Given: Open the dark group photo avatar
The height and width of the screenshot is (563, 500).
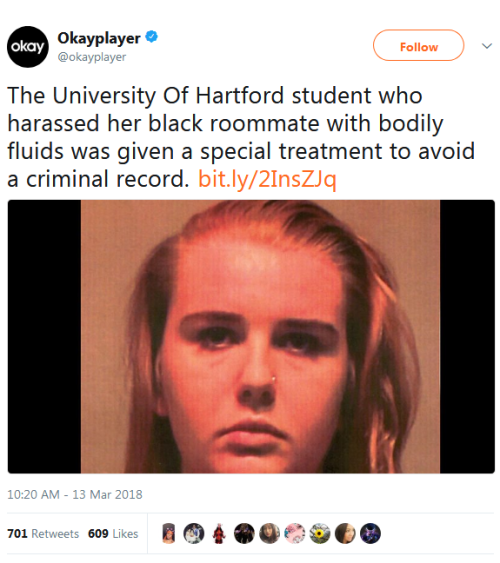Looking at the screenshot, I should [244, 533].
